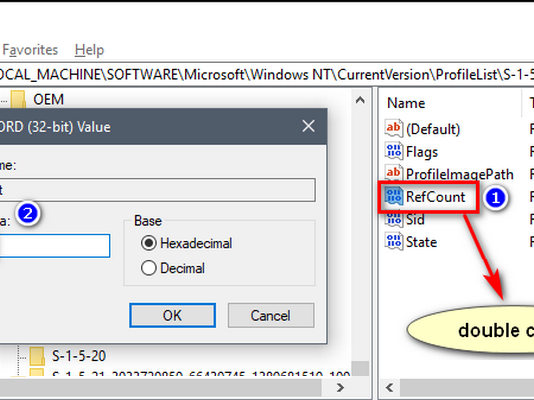Viewport: 534px width, 400px height.
Task: Open the Help menu
Action: coord(89,50)
